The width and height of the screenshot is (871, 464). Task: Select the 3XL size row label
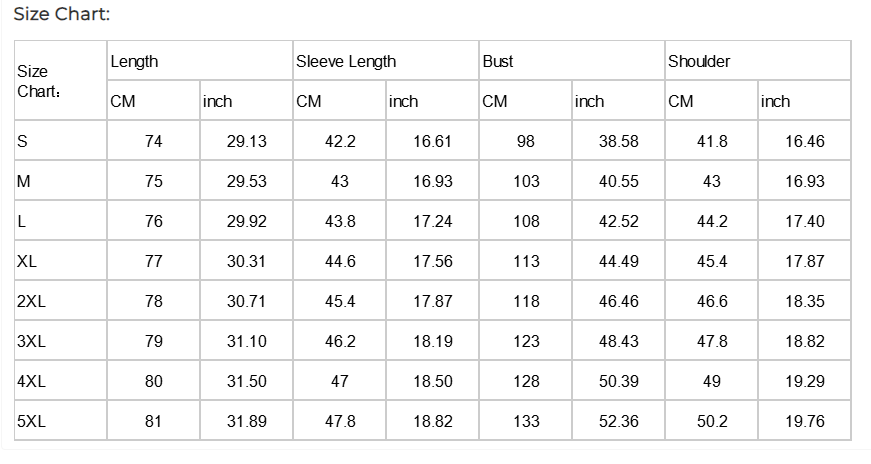click(x=31, y=341)
